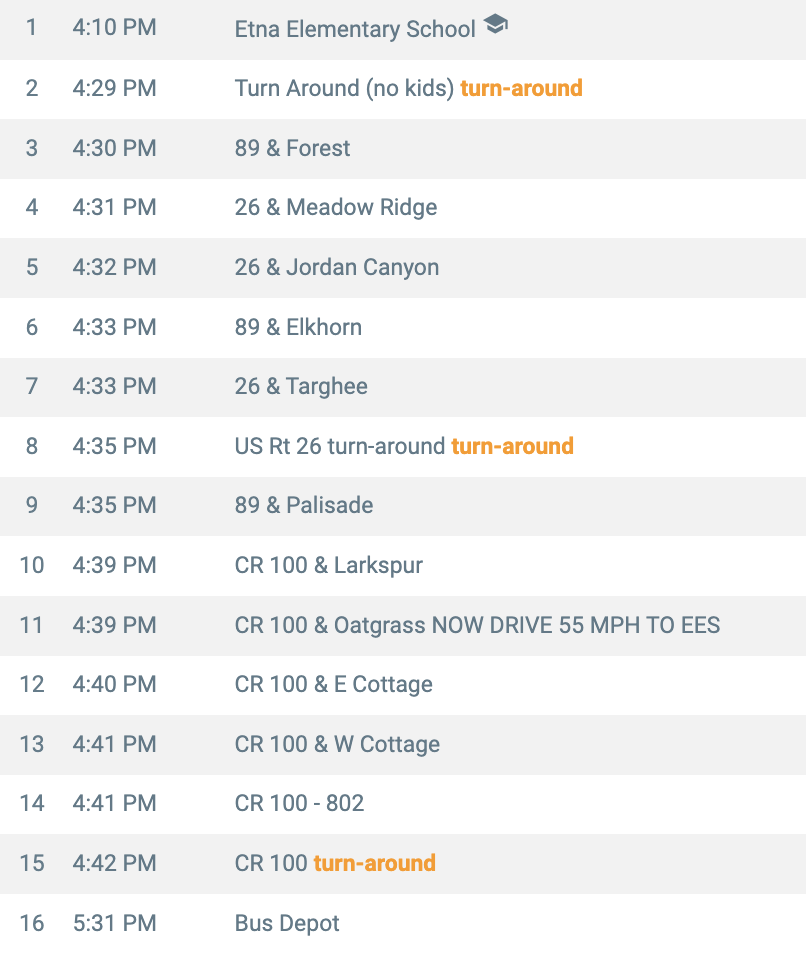Open the Bus Depot final stop
Screen dimensions: 806x956
[x=287, y=922]
